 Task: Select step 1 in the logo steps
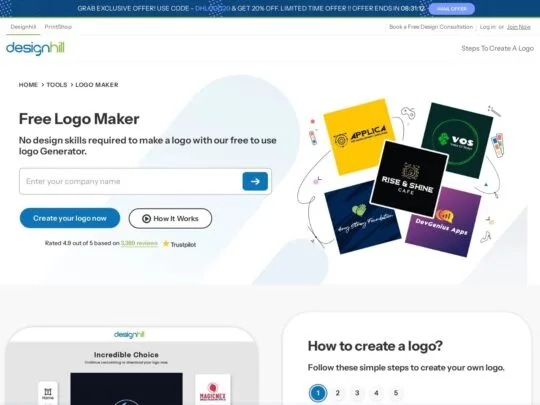318,393
